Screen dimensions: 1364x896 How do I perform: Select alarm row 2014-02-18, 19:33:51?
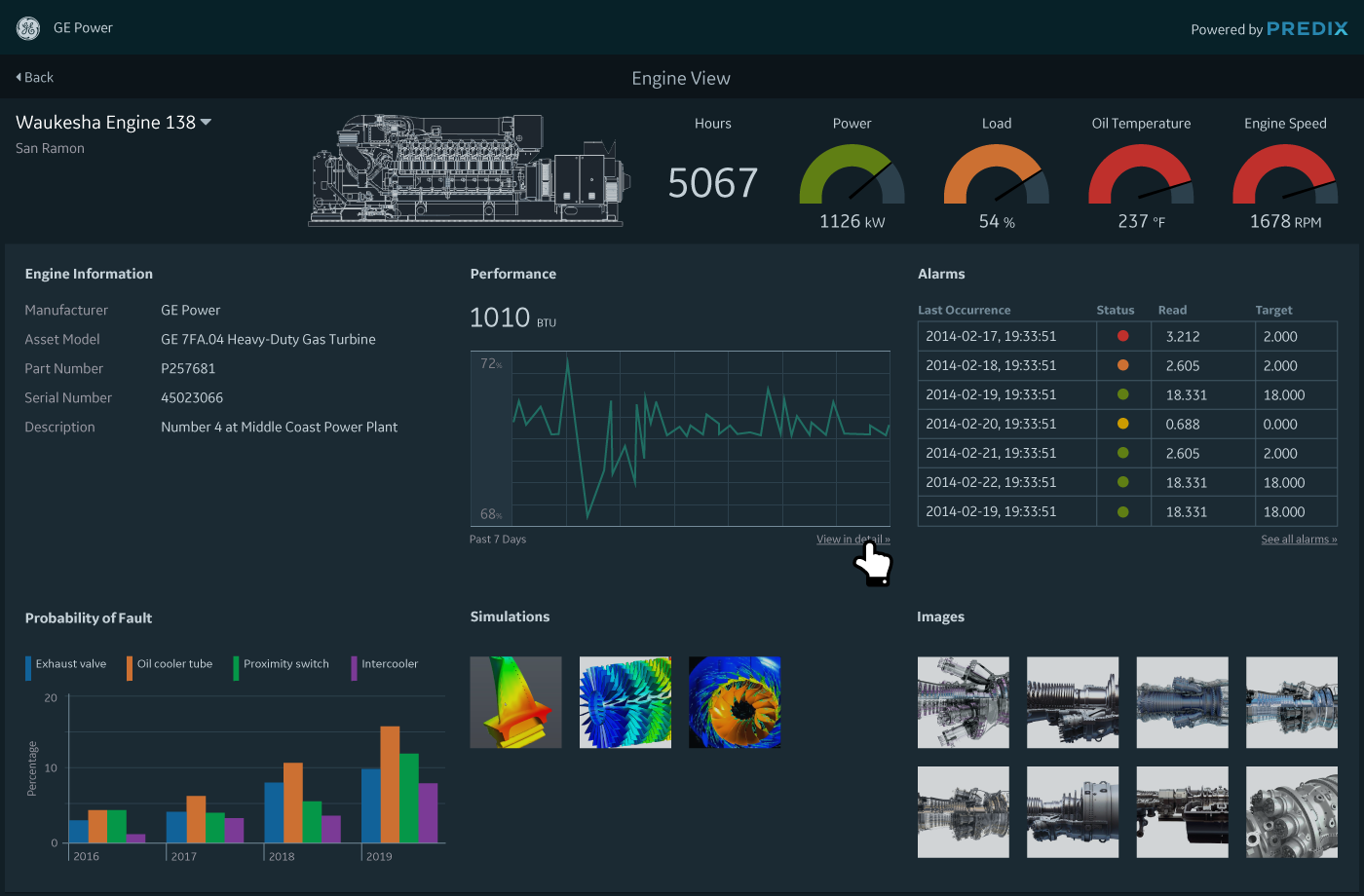pyautogui.click(x=1127, y=365)
